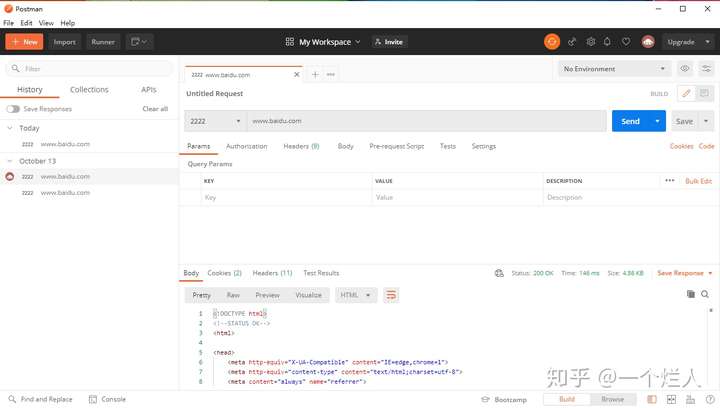The width and height of the screenshot is (720, 408).
Task: Switch to the APIs tab
Action: [149, 89]
